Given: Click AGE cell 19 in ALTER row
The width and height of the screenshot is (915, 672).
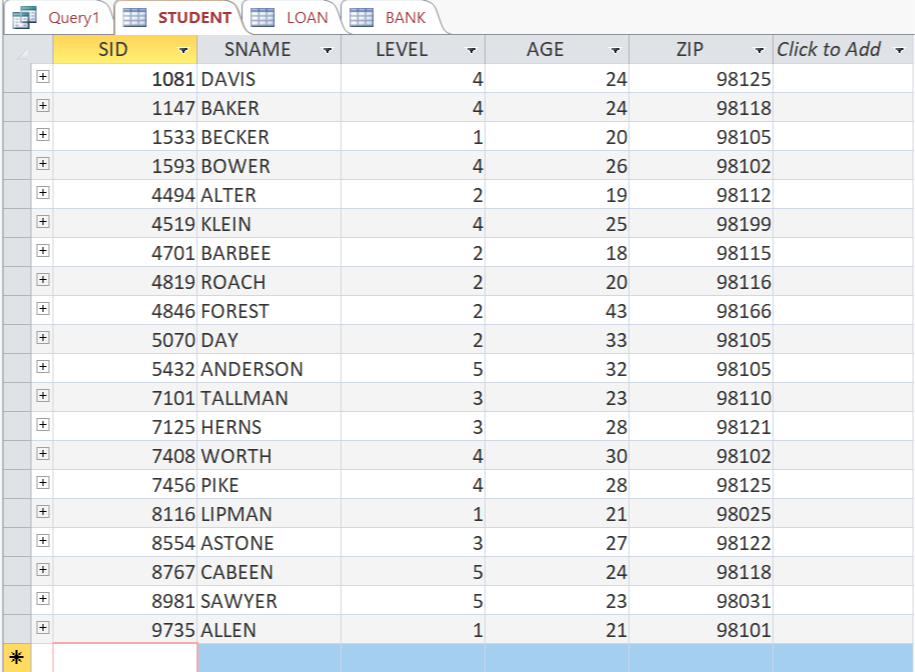Looking at the screenshot, I should point(557,195).
